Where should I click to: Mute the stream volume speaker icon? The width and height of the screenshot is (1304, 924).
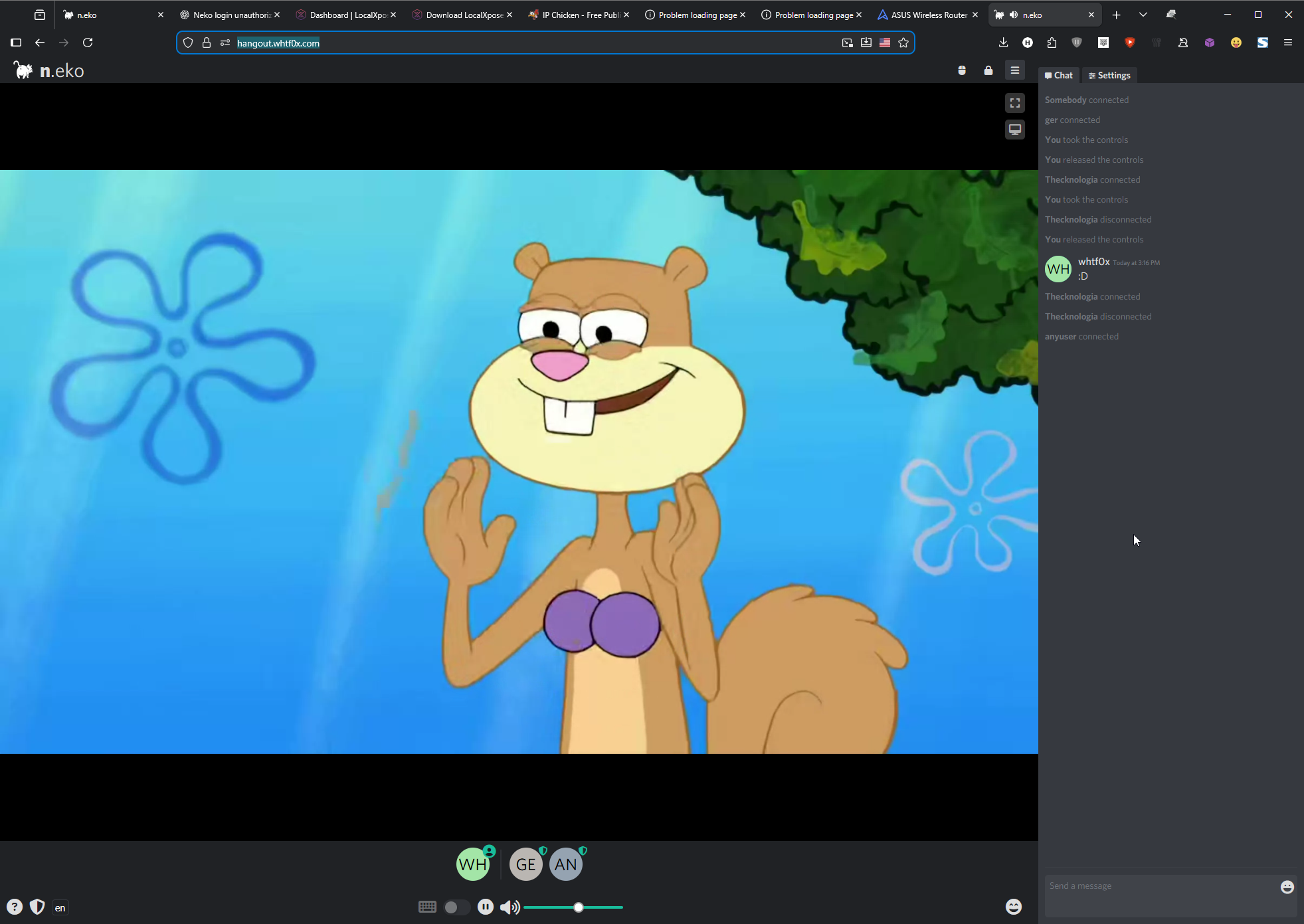pos(510,907)
